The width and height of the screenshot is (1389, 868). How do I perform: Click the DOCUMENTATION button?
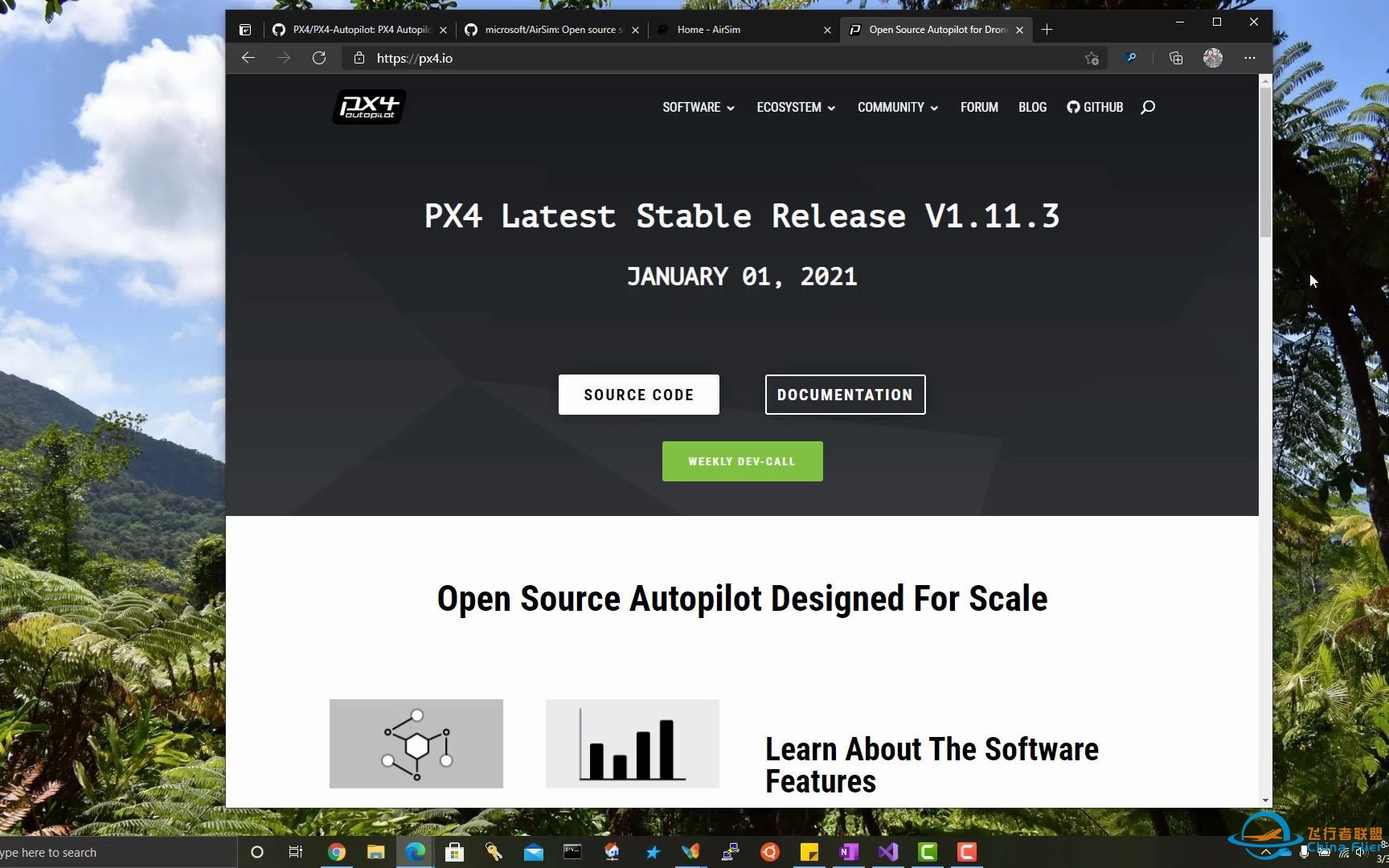click(x=845, y=395)
